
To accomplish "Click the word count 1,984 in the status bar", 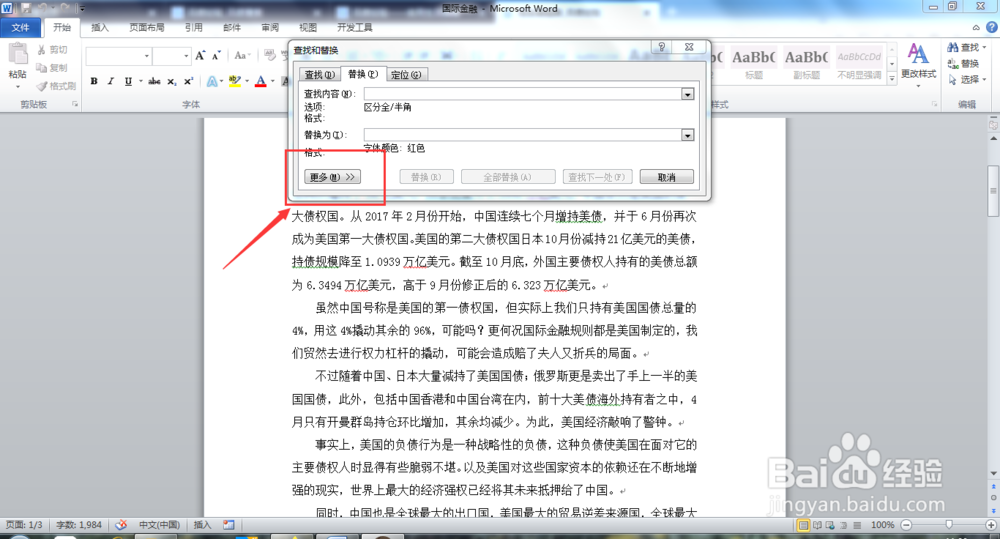I will [x=79, y=525].
